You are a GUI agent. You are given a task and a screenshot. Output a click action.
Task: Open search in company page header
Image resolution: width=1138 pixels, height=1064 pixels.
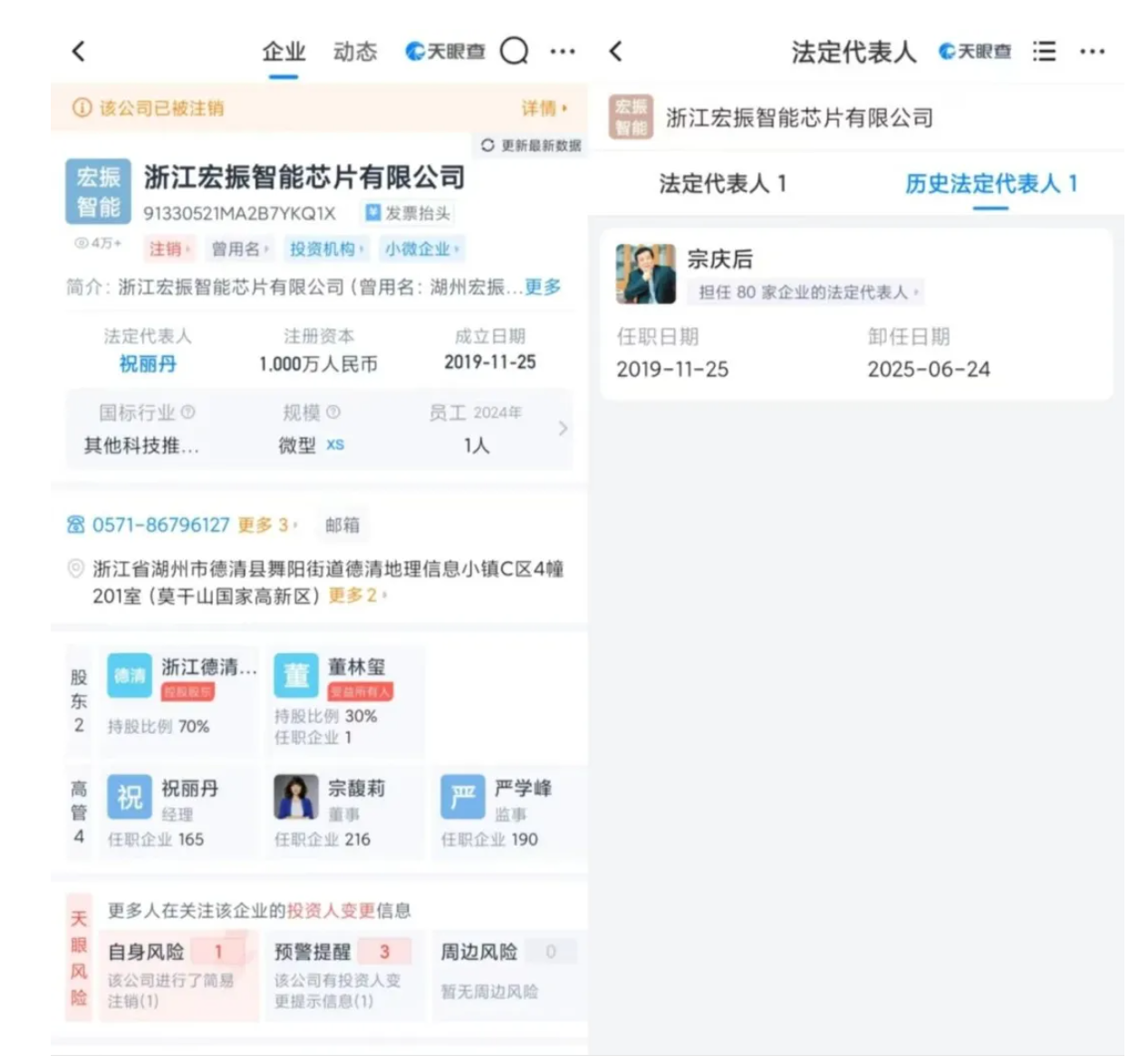[514, 51]
